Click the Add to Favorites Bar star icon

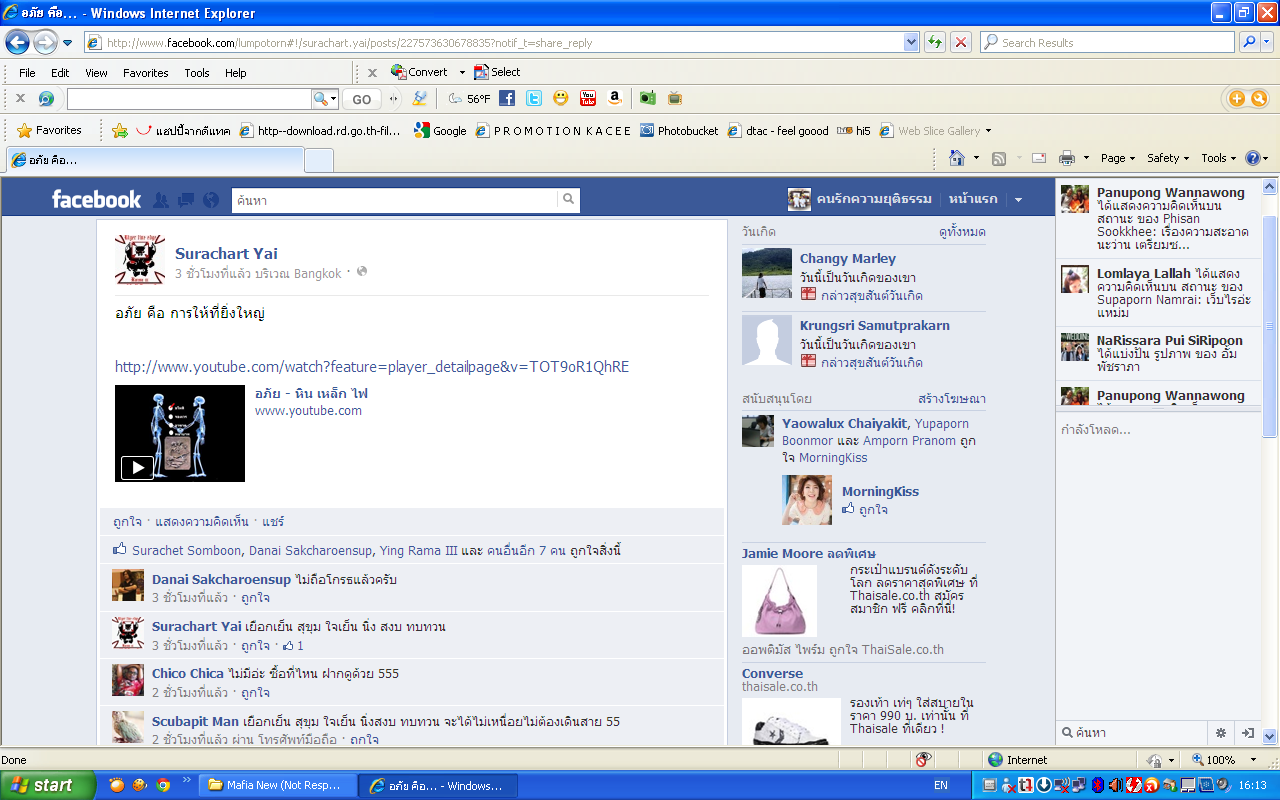(120, 130)
